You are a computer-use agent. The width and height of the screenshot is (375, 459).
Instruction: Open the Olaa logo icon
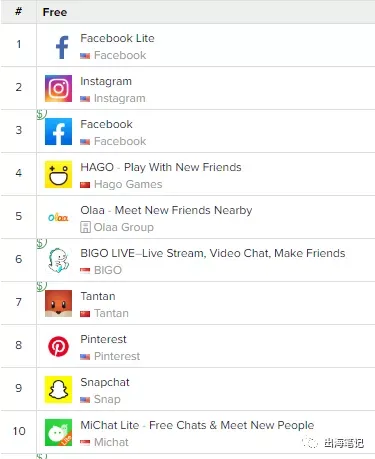point(58,217)
